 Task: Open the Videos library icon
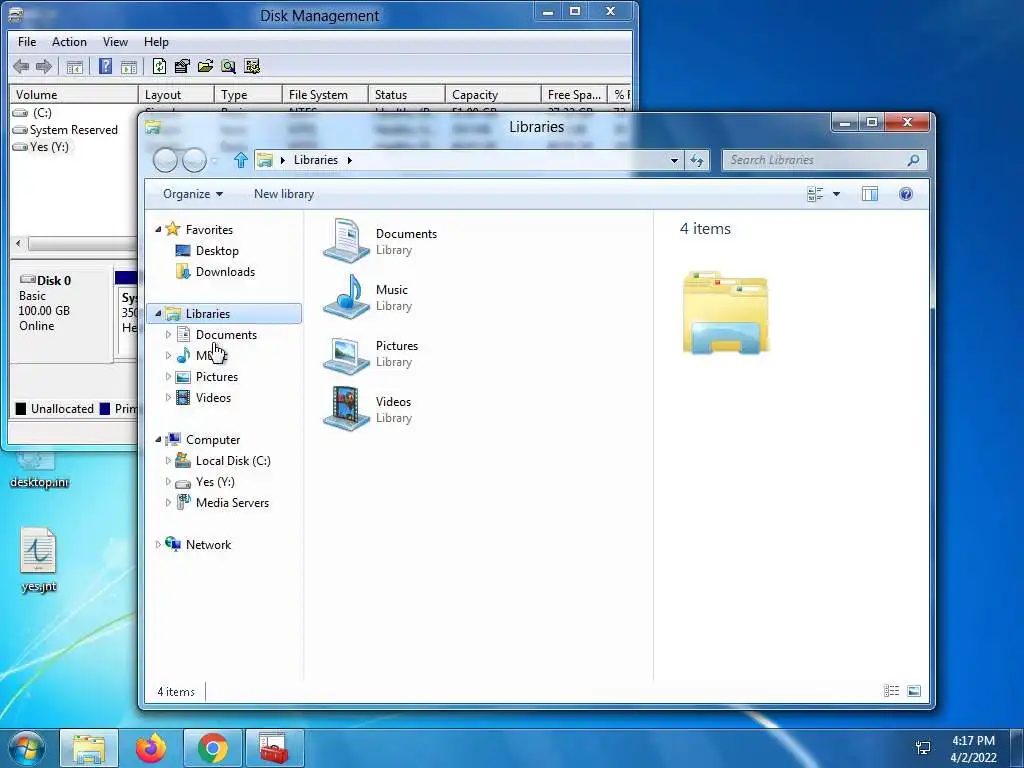(x=347, y=409)
